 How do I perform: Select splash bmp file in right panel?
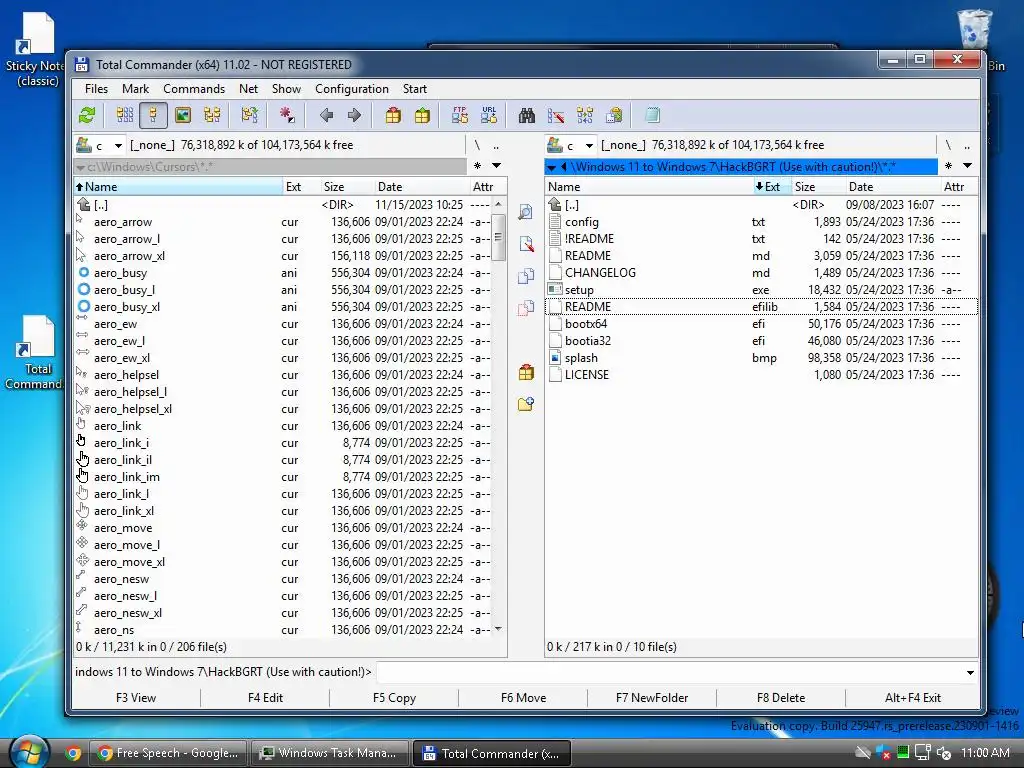(761, 358)
